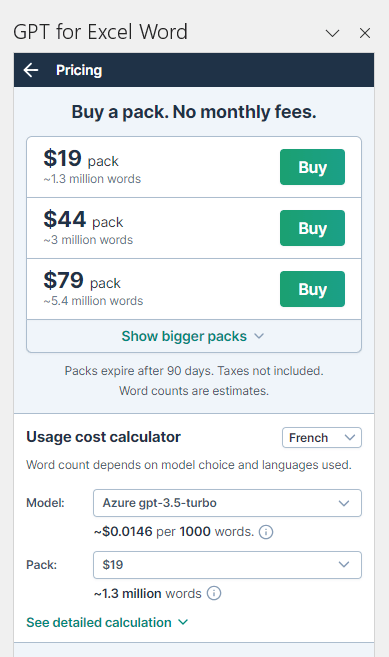Click the back arrow next to Pricing

pyautogui.click(x=31, y=70)
